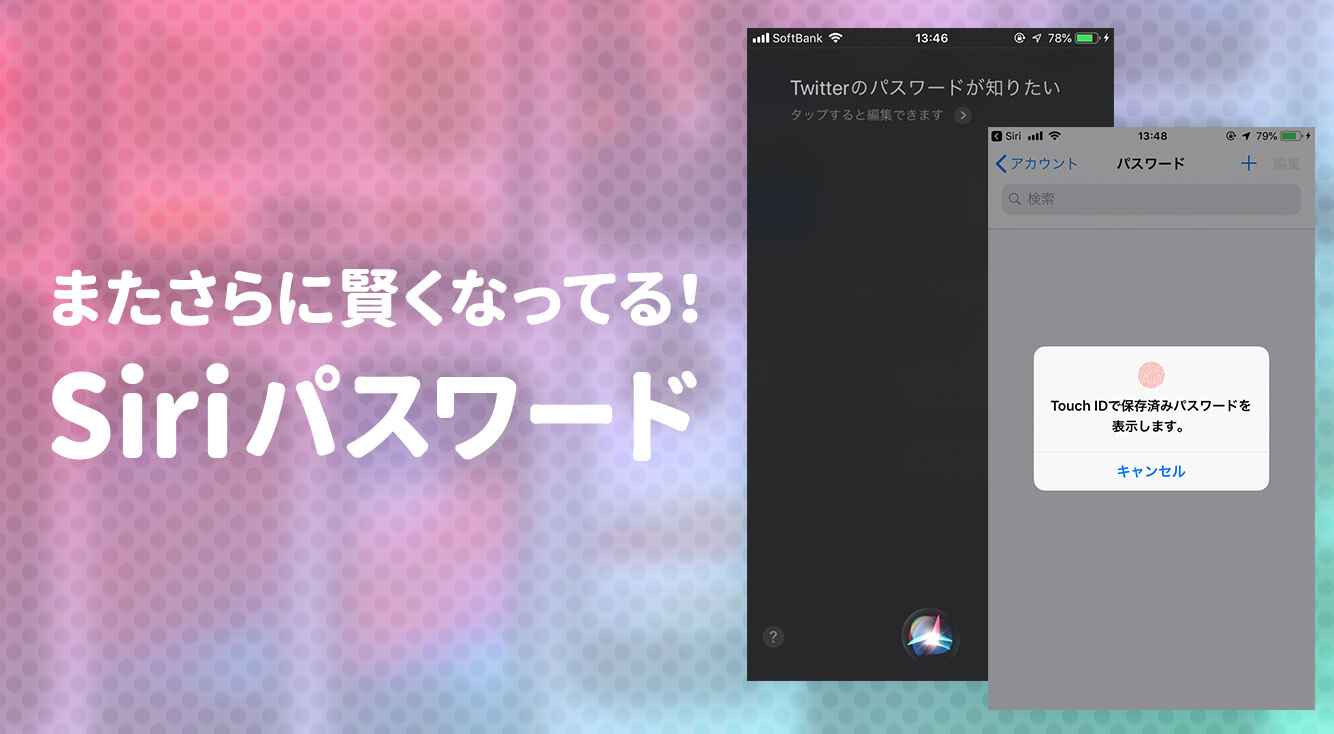Tap the Touch IDで保存済みパスワードを表示します message

[1151, 416]
